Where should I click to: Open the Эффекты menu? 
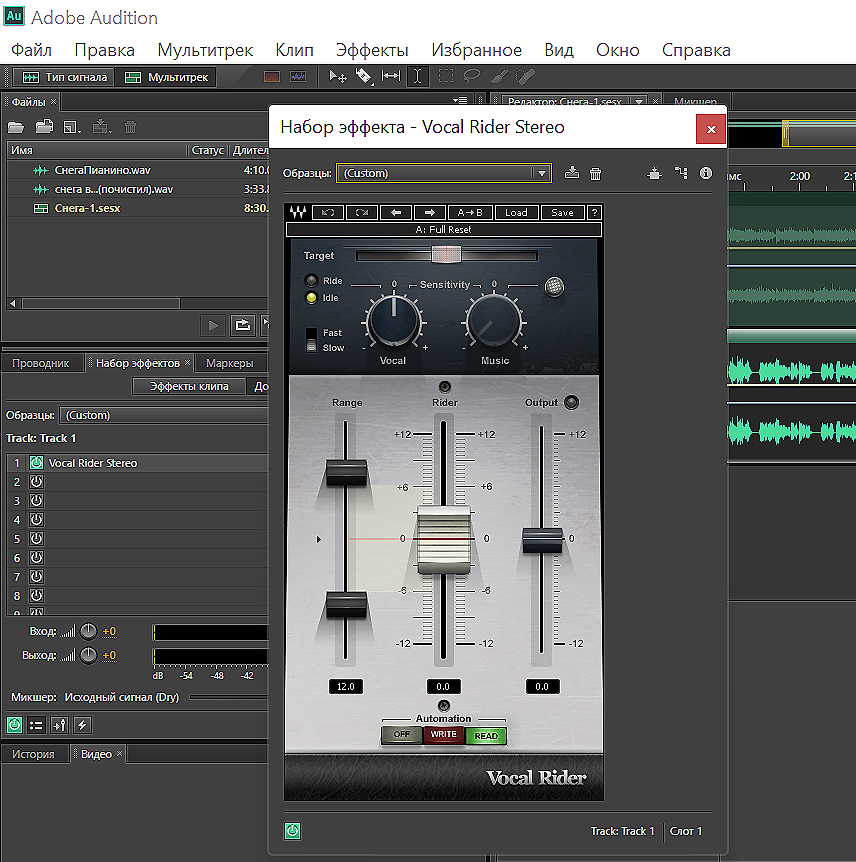pos(372,50)
